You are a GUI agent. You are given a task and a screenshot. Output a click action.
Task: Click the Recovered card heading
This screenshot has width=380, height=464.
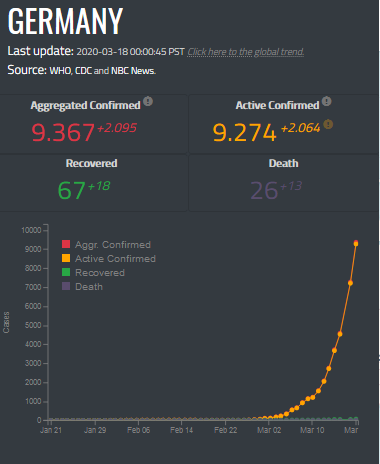coord(91,163)
